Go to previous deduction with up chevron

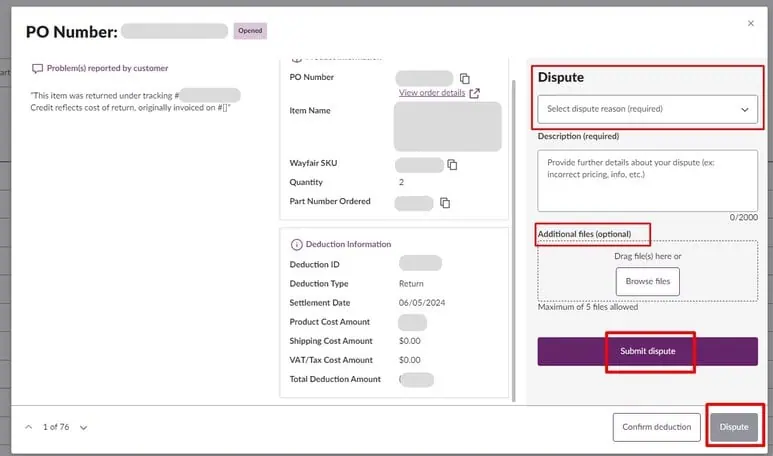[29, 427]
